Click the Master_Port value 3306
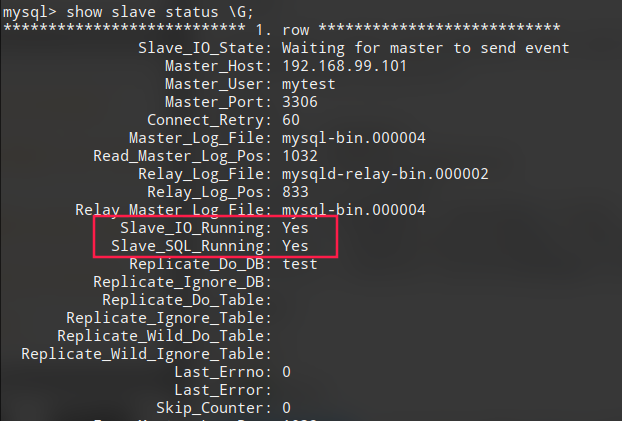 (x=299, y=102)
